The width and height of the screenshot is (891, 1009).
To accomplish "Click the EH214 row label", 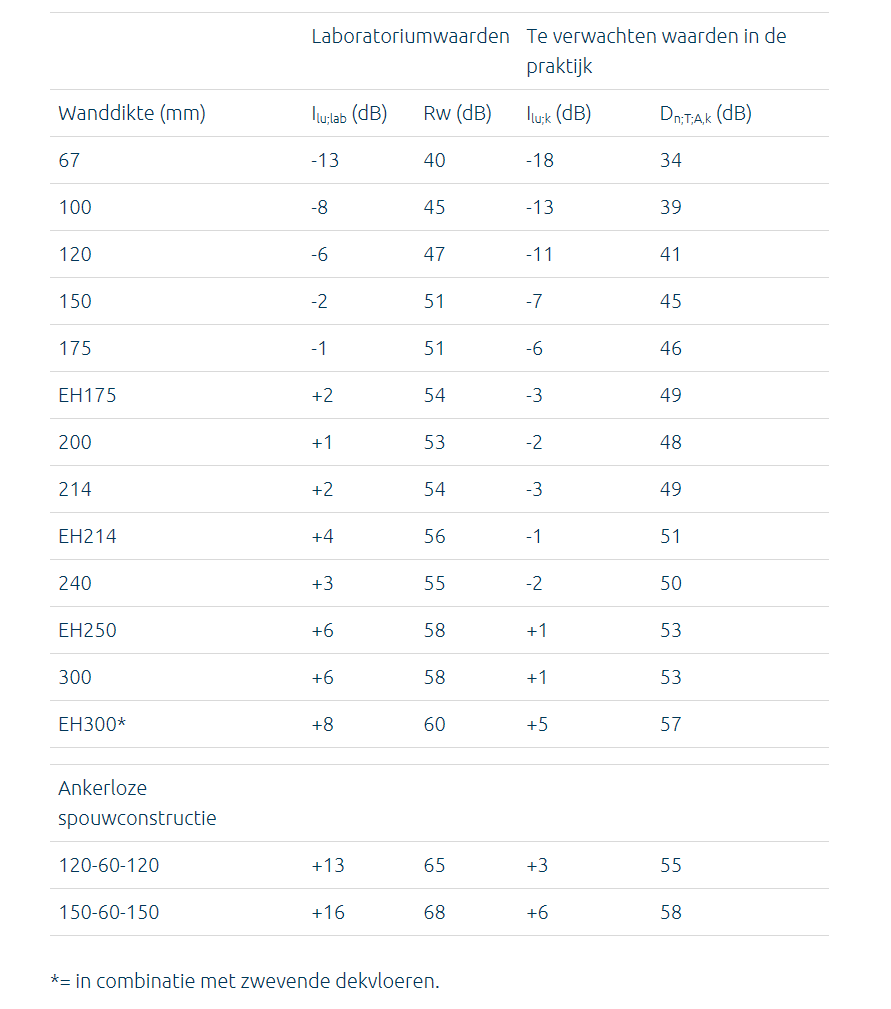I will [x=87, y=536].
